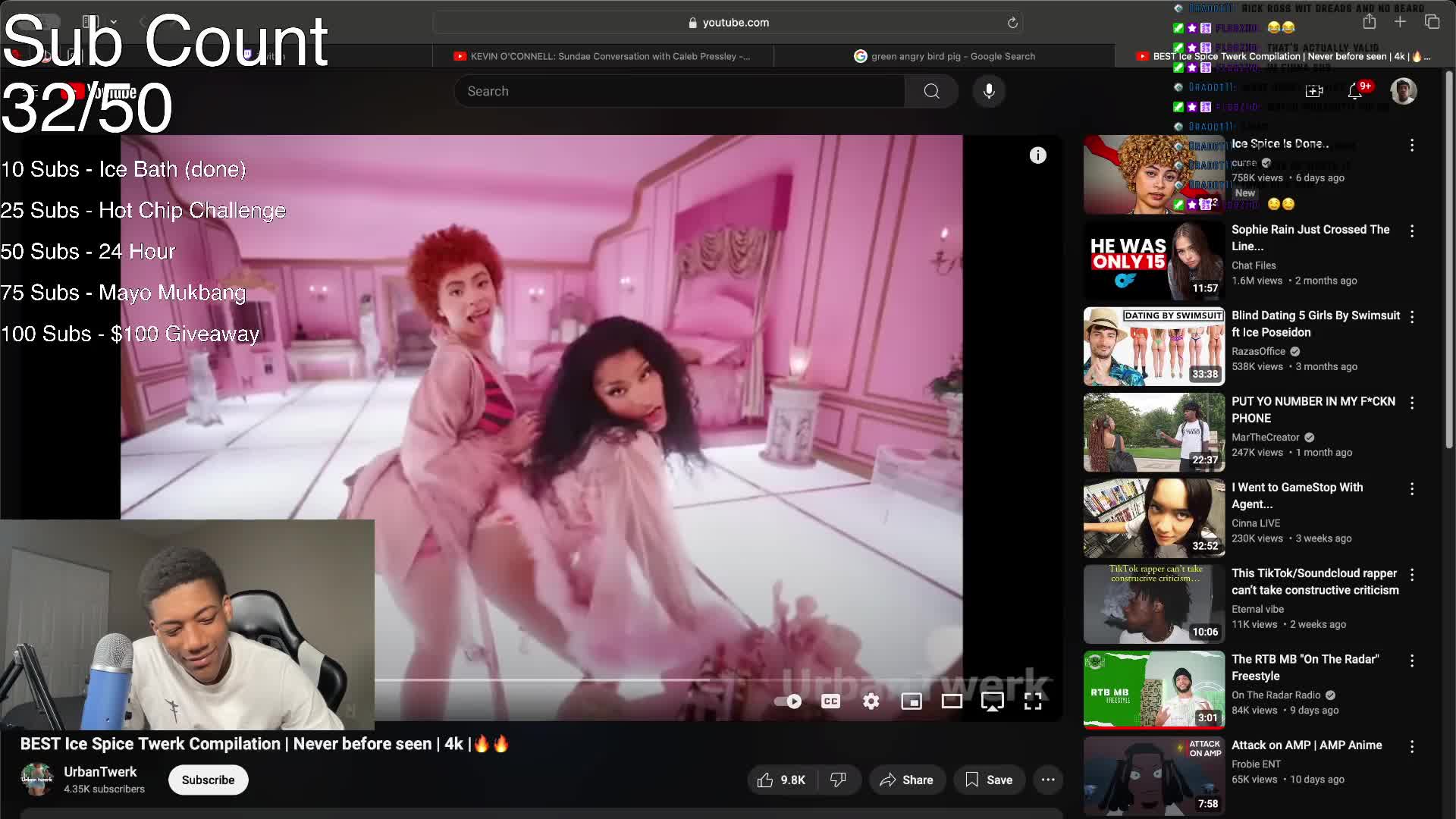Like the video with 9.8K likes
The image size is (1456, 819).
pos(782,780)
